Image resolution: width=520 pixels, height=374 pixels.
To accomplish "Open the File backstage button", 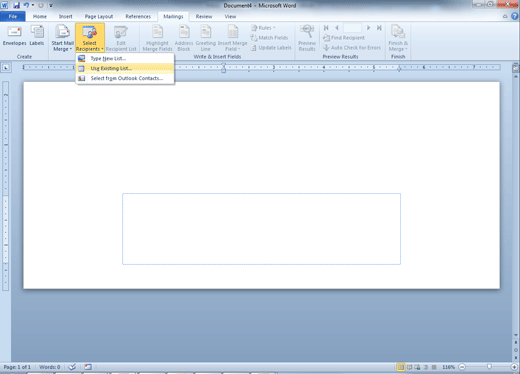I will (x=13, y=16).
